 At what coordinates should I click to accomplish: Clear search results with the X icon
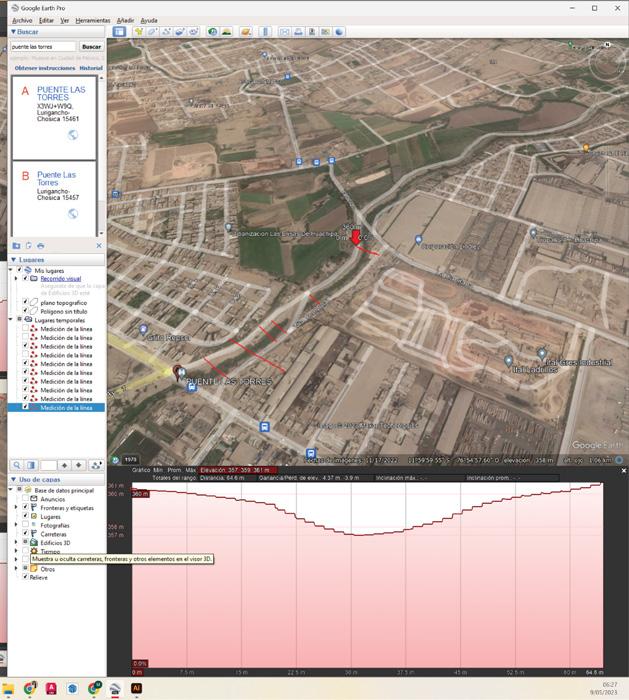[x=99, y=246]
